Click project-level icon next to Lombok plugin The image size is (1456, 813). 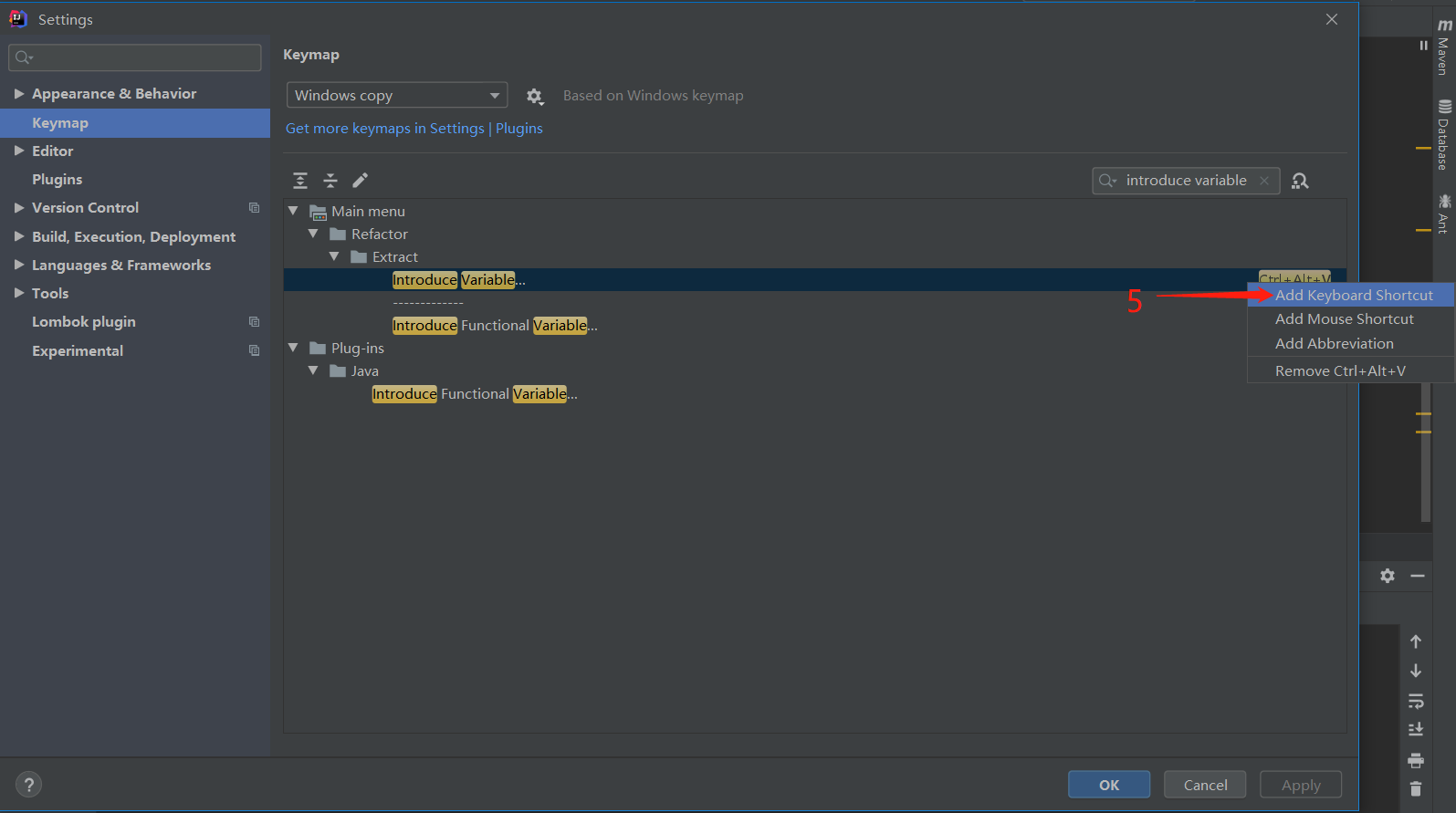click(255, 322)
